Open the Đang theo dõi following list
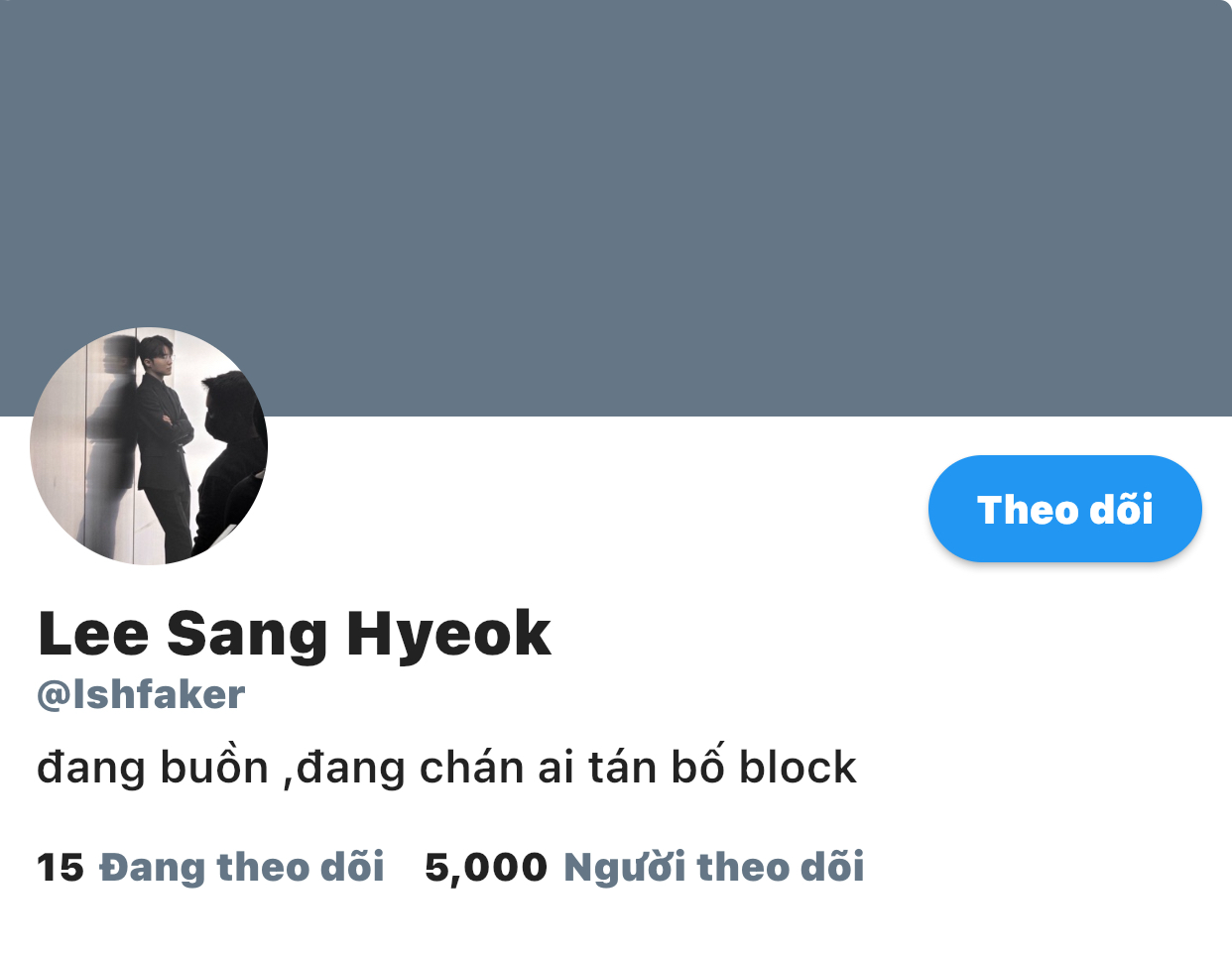The height and width of the screenshot is (956, 1232). [241, 867]
